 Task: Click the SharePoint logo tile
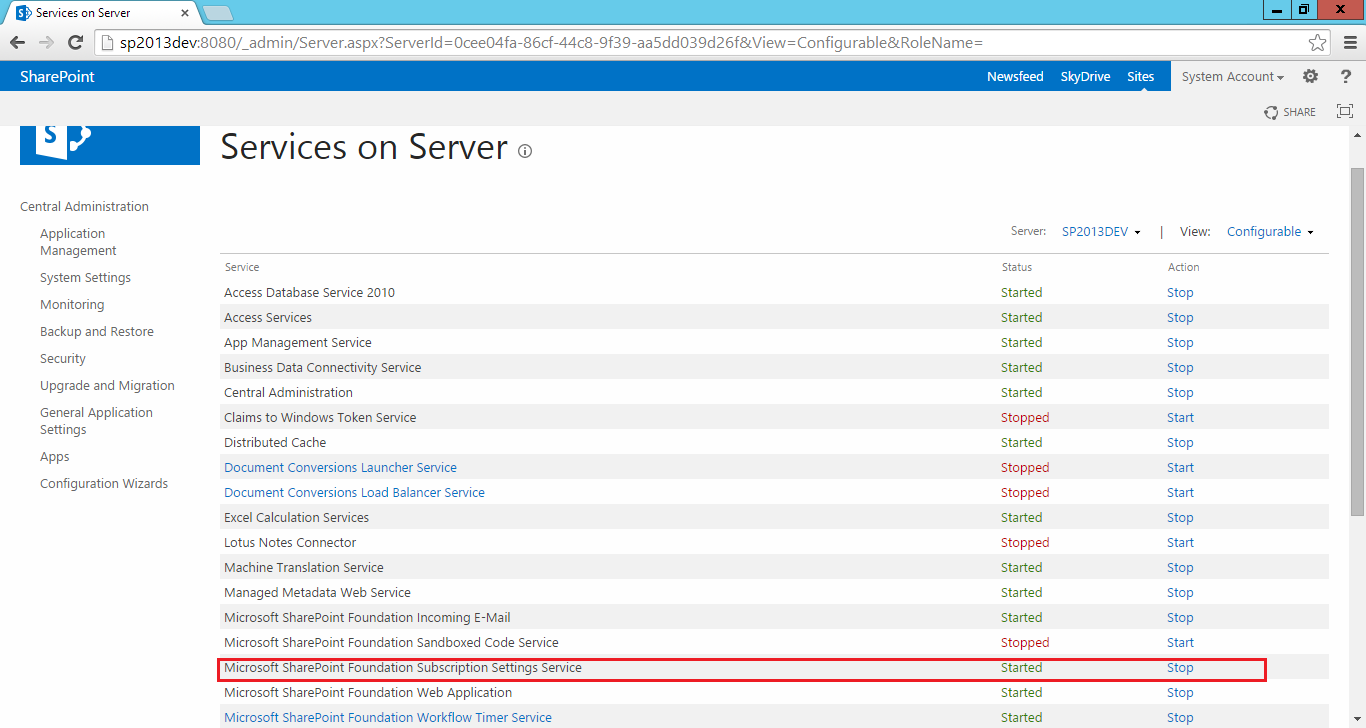click(110, 145)
